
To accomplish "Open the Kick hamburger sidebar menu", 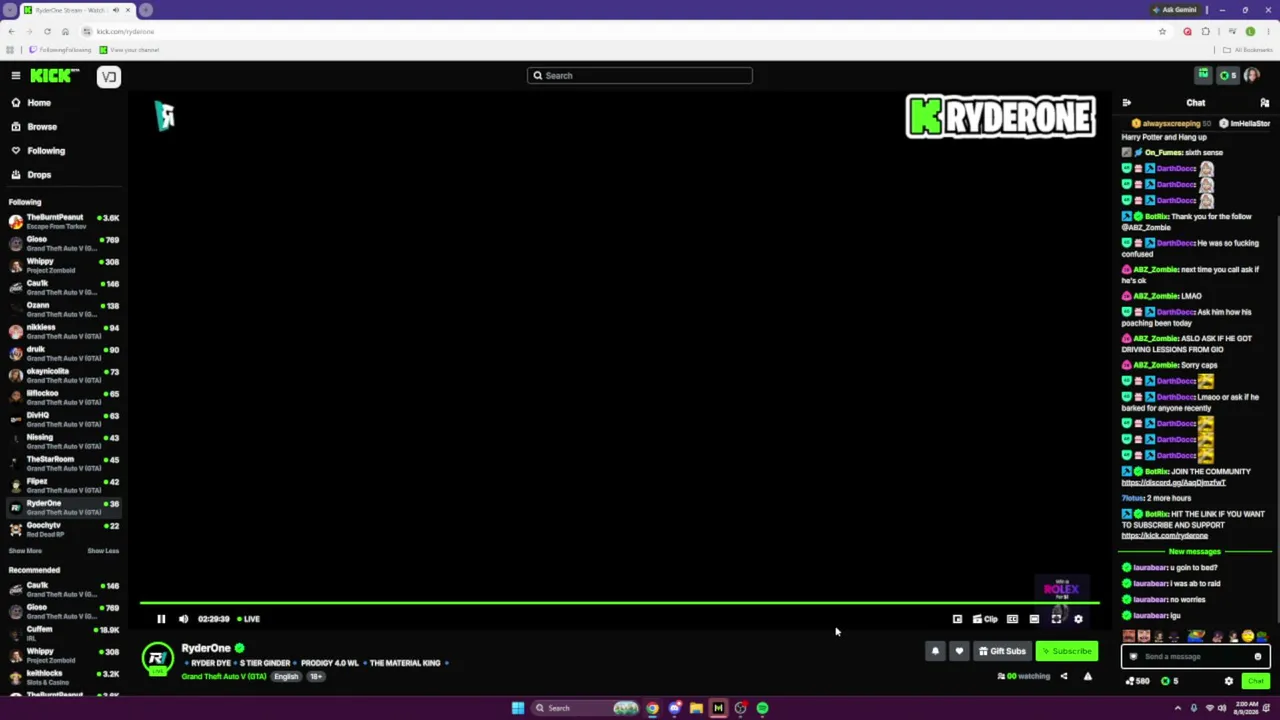I will (16, 76).
